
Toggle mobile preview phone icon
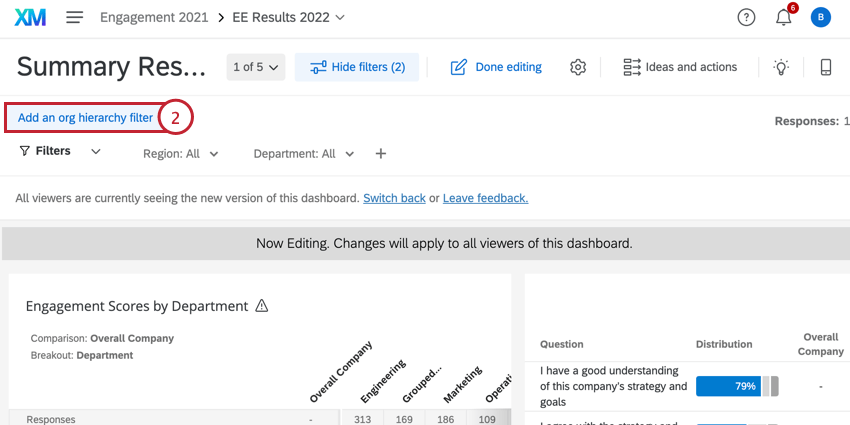(x=826, y=67)
